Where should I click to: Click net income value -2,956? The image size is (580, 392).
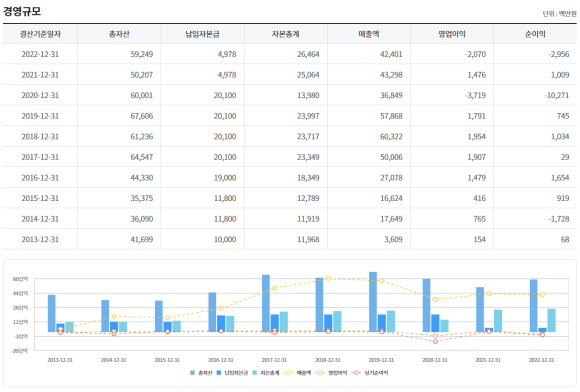[x=559, y=54]
